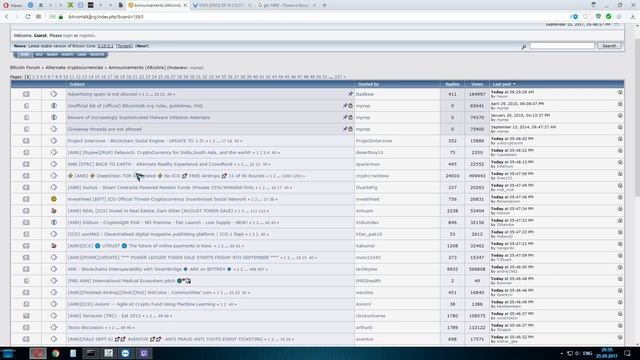Open the green shield extension icon

point(598,17)
